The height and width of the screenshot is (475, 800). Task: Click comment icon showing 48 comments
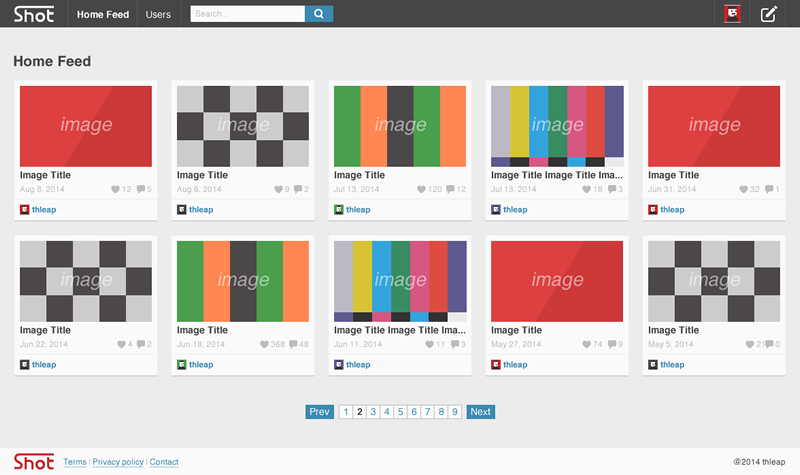pyautogui.click(x=293, y=344)
